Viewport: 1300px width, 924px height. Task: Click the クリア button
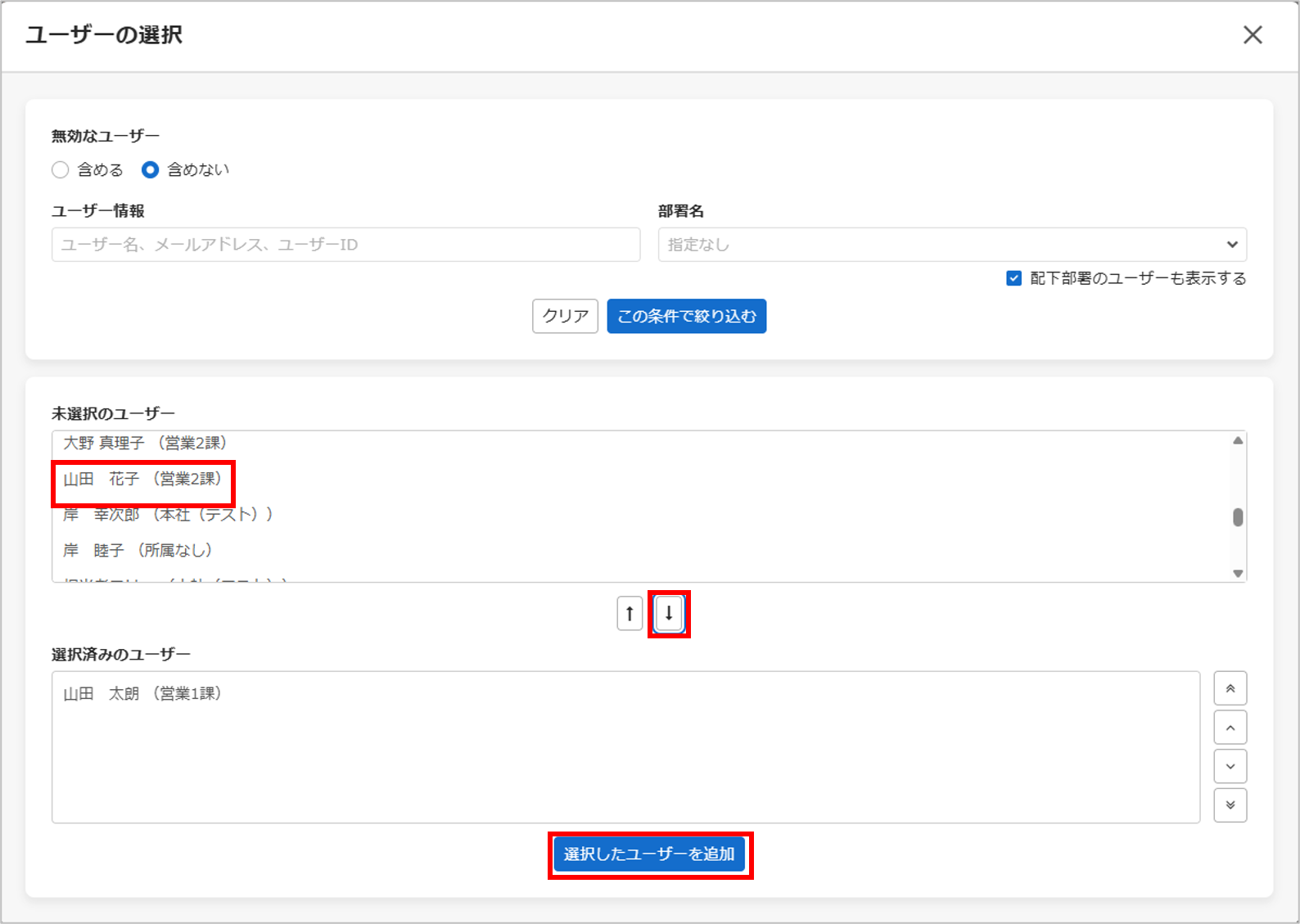565,316
